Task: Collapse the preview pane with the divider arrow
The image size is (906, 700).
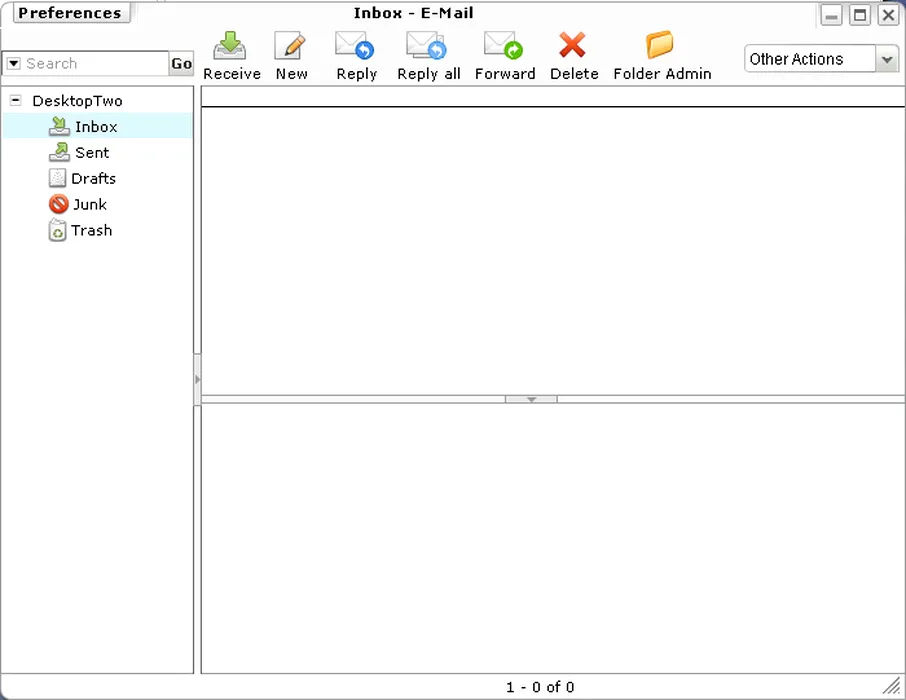Action: (x=531, y=399)
